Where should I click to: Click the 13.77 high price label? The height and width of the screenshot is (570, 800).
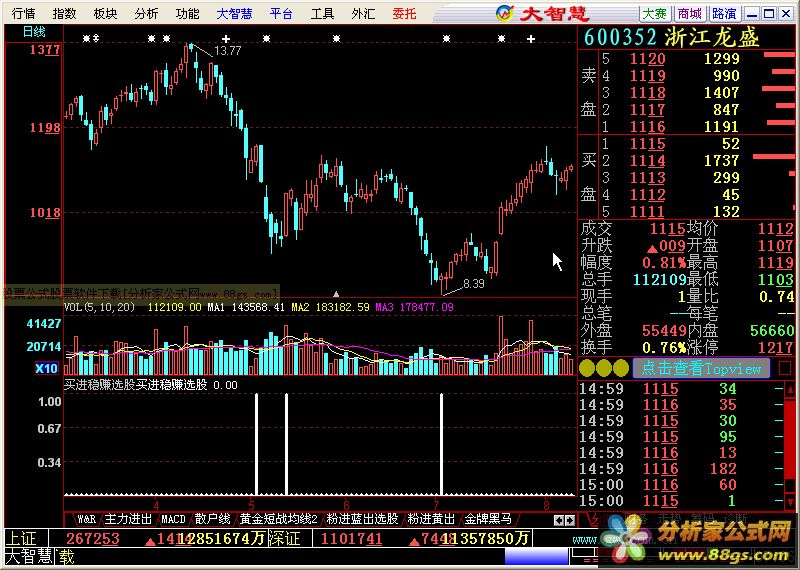[228, 51]
